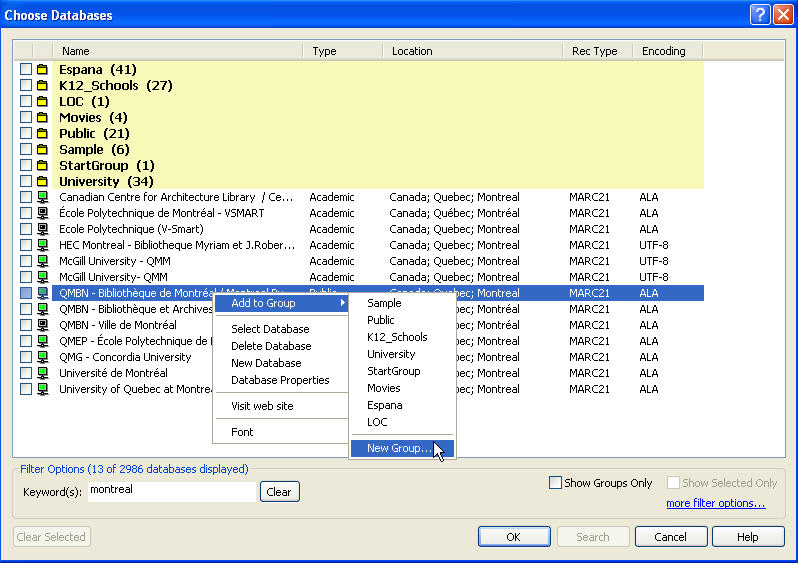
Task: Click the Keyword(s) input field
Action: pyautogui.click(x=172, y=491)
